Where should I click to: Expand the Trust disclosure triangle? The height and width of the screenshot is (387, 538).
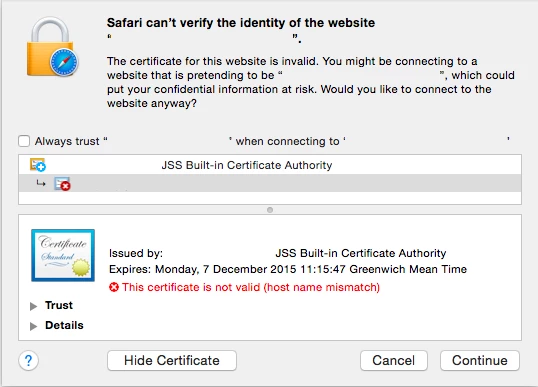(x=33, y=306)
